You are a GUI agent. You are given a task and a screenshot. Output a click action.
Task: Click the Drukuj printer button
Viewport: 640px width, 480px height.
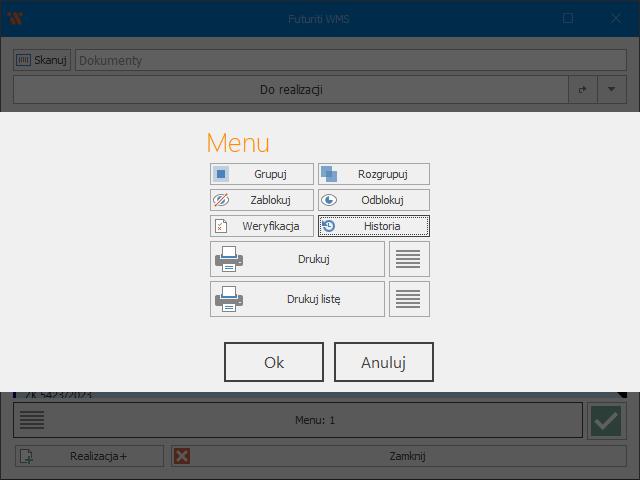pos(297,259)
